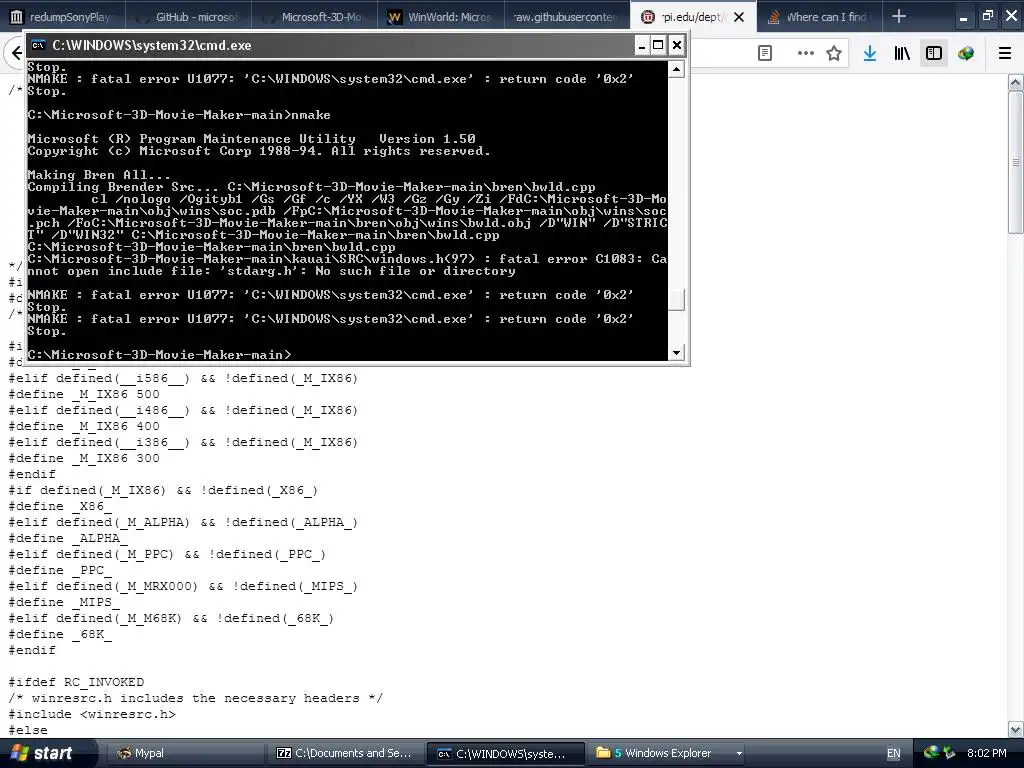Image resolution: width=1024 pixels, height=768 pixels.
Task: Toggle reader view icon in address bar
Action: [765, 53]
